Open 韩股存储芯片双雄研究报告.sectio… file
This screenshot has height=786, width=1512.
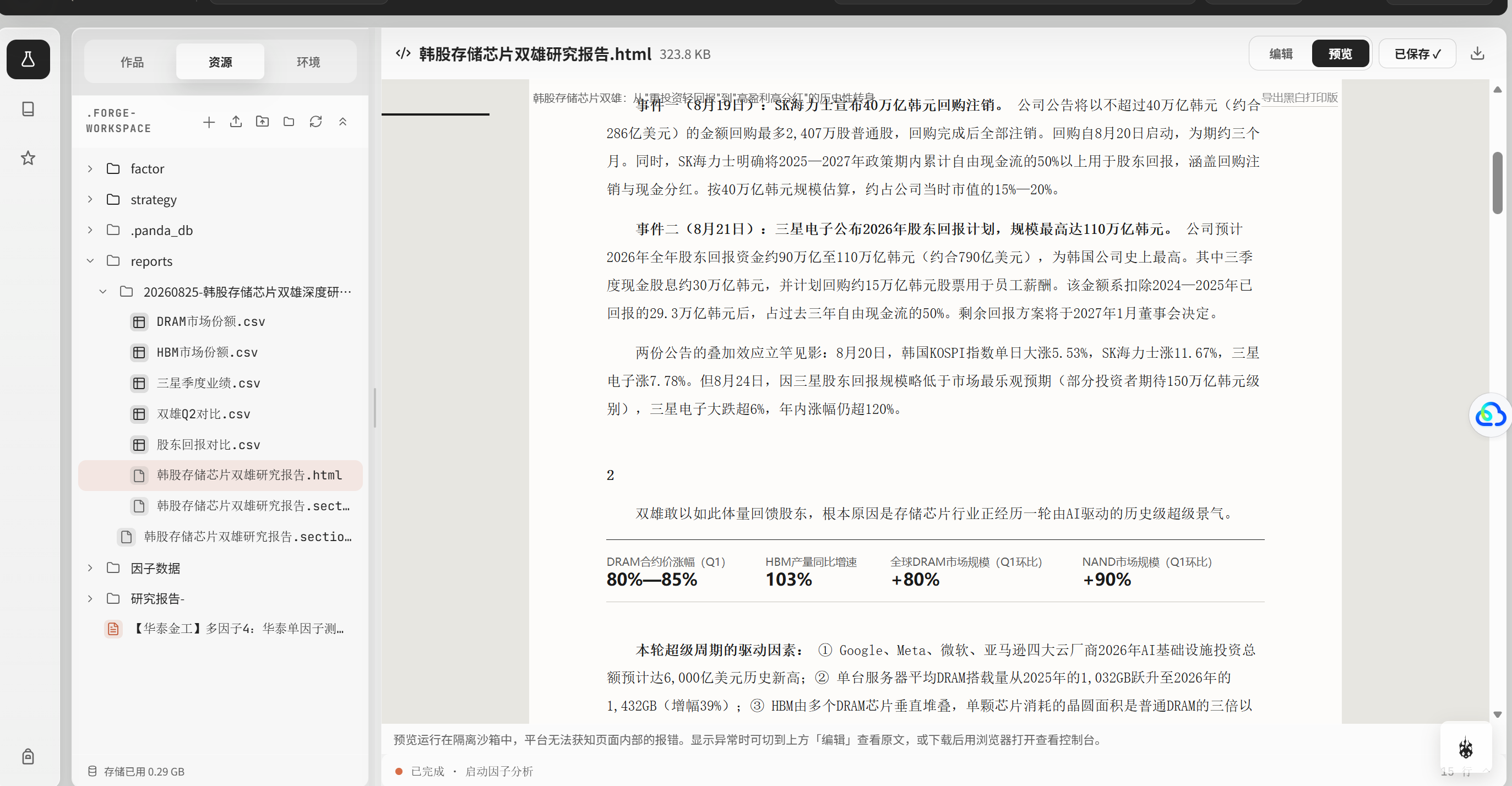(x=221, y=537)
